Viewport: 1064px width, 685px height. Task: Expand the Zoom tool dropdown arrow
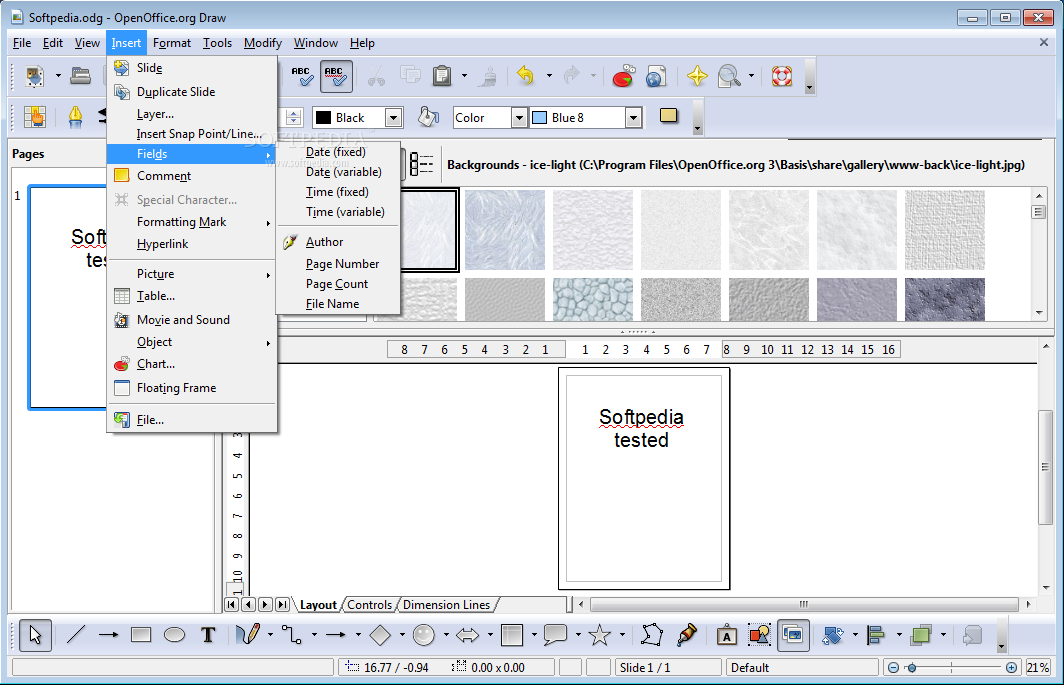751,75
